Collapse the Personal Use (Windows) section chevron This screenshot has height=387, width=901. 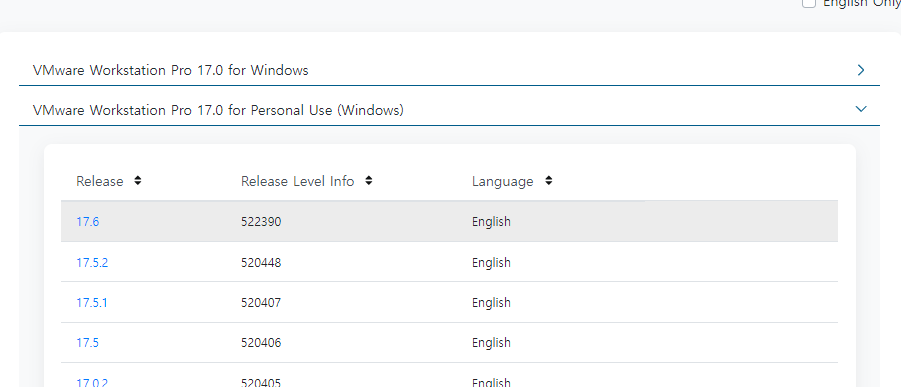[x=861, y=109]
